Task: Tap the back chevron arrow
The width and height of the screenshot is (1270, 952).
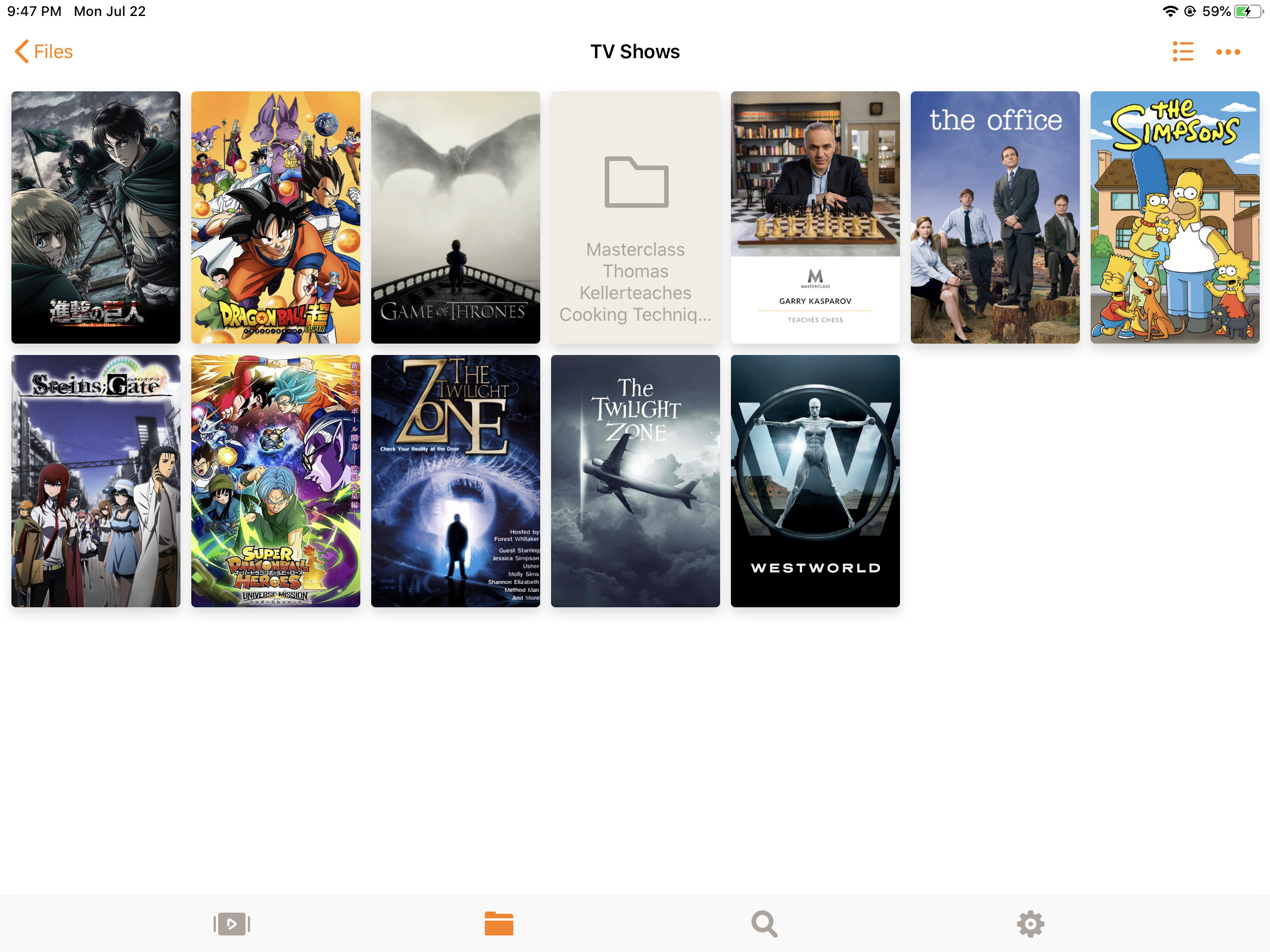Action: point(21,51)
